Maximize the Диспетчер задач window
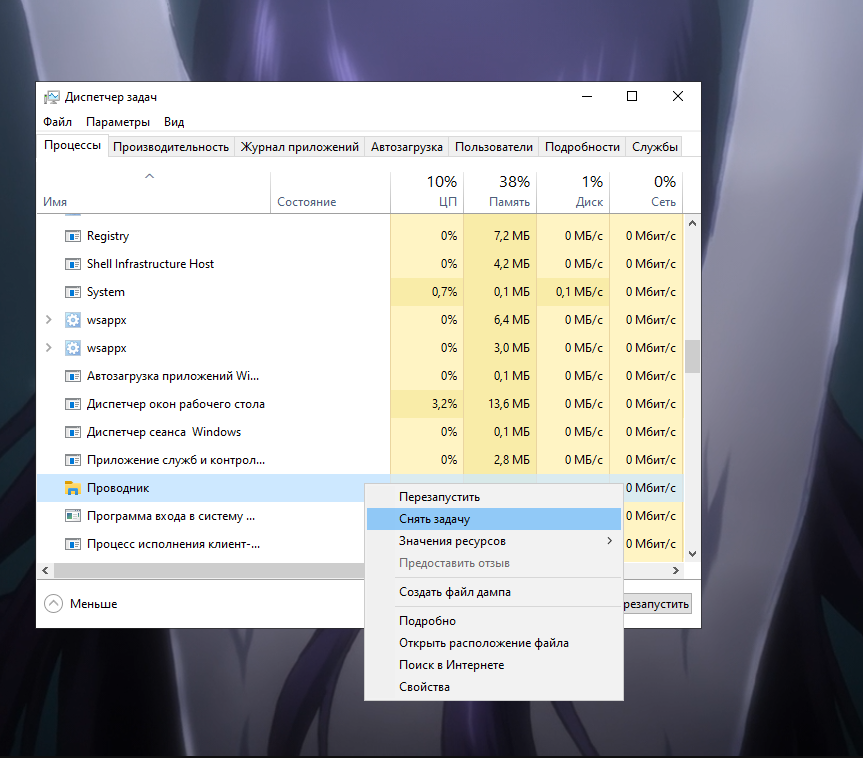This screenshot has height=758, width=863. click(x=632, y=96)
